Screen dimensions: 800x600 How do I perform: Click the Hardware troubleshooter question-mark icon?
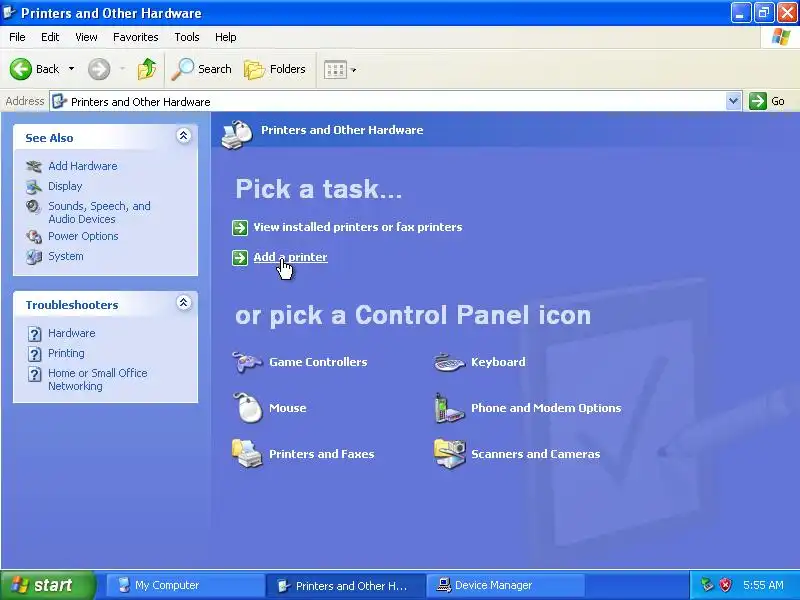point(34,334)
